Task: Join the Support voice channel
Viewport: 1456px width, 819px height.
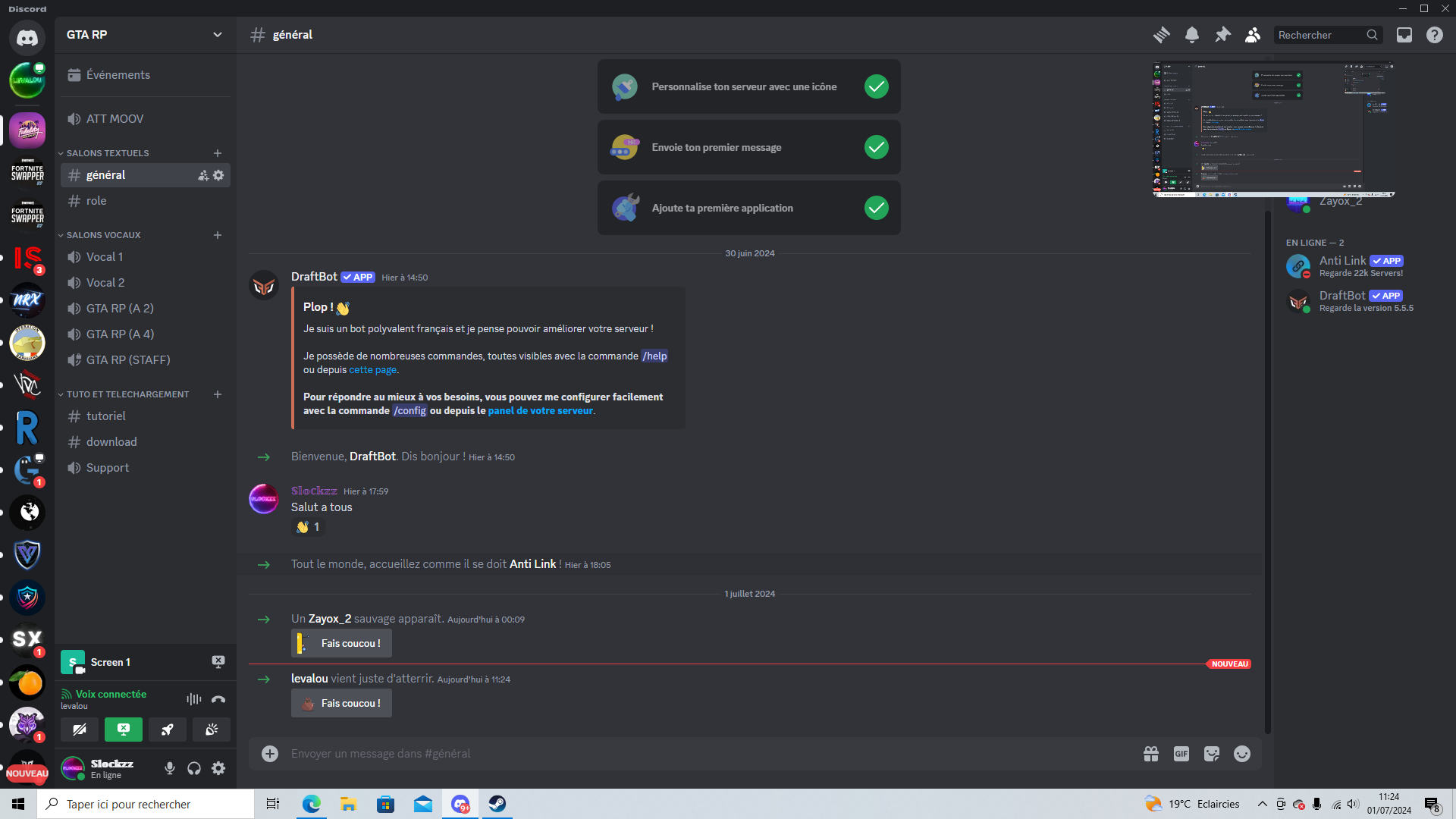Action: pos(146,468)
